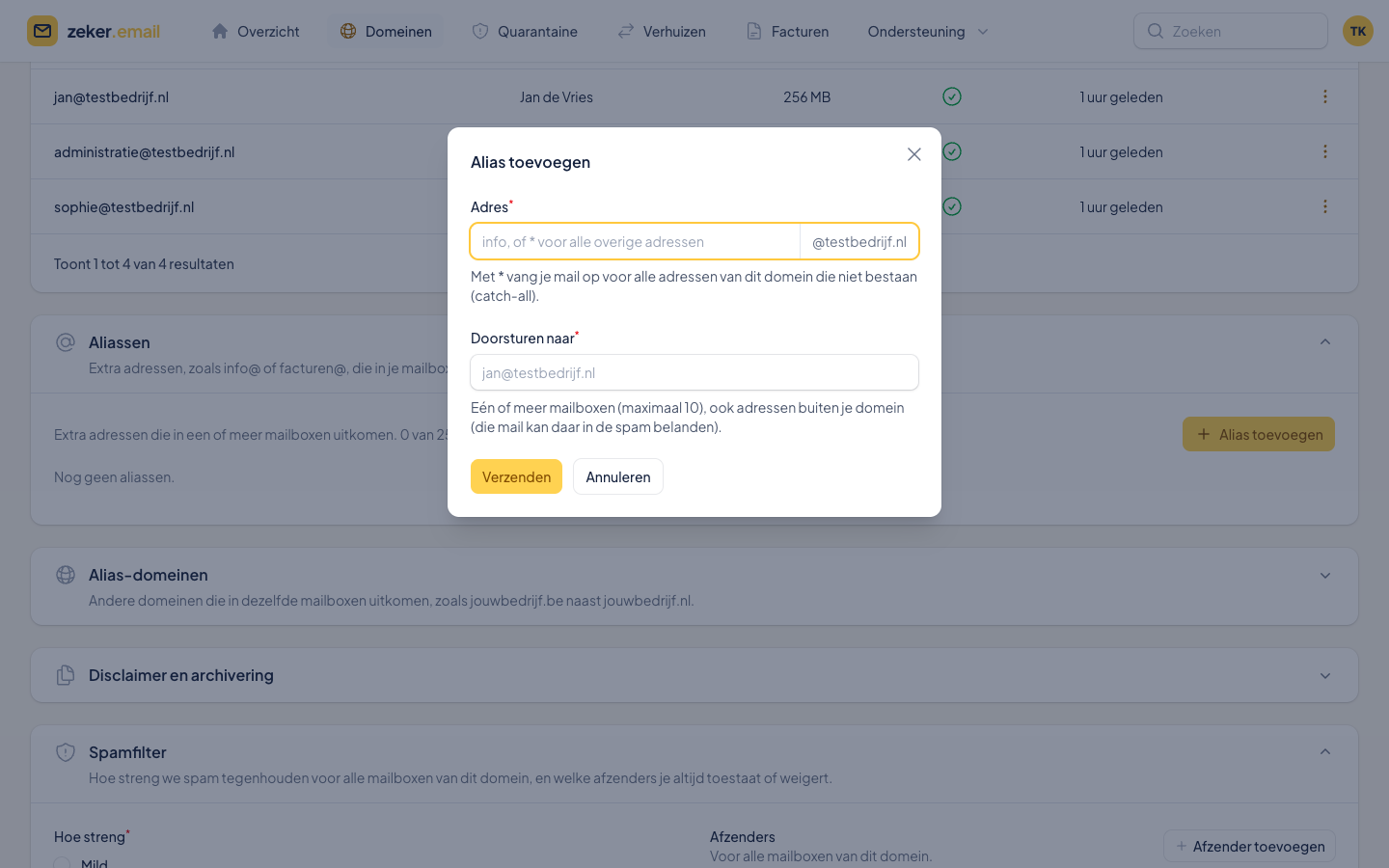Collapse the Spamfilter section
The height and width of the screenshot is (868, 1389).
pyautogui.click(x=1325, y=752)
